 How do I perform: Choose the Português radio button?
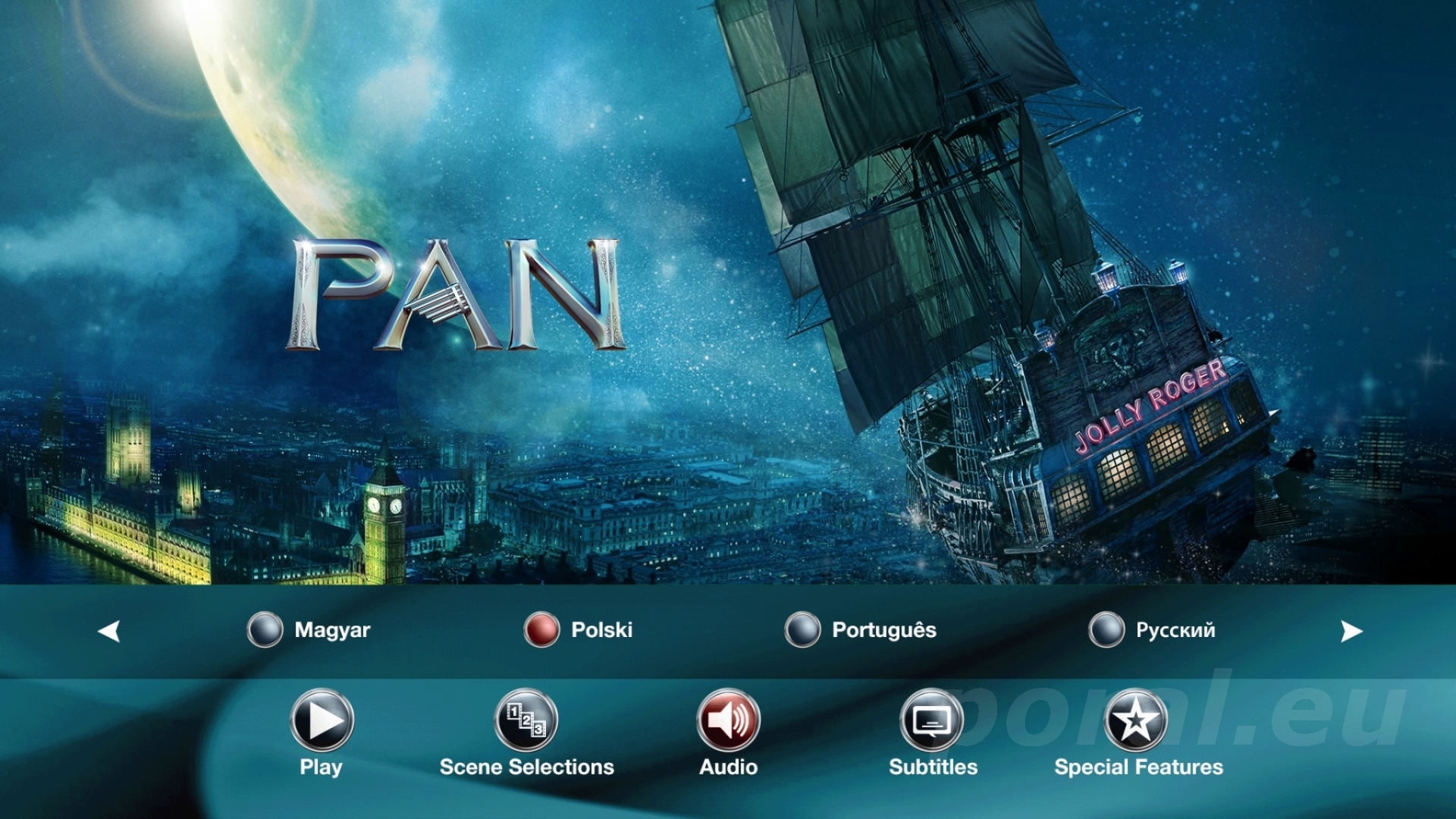pos(802,629)
